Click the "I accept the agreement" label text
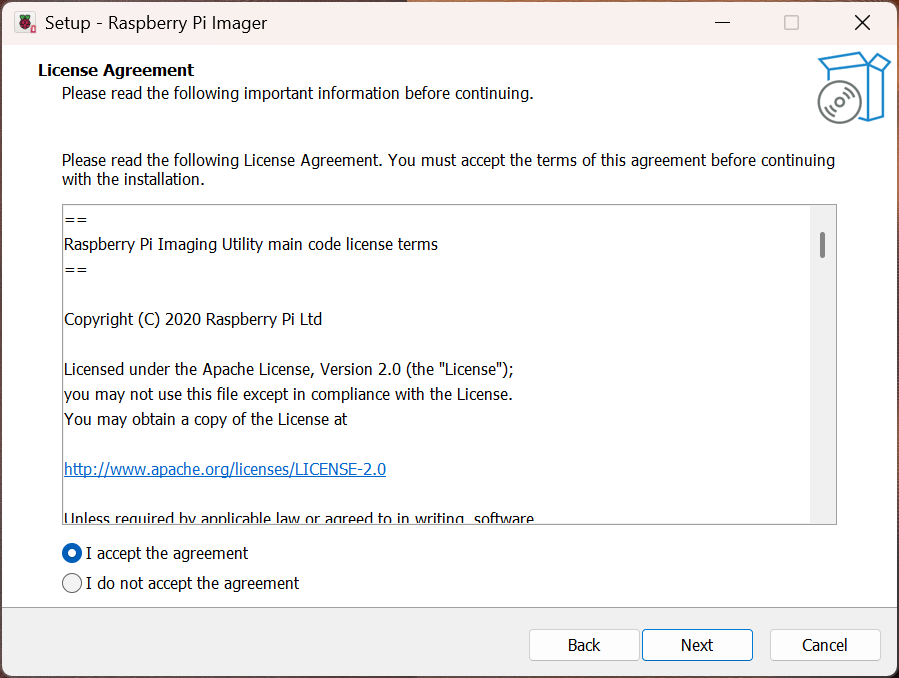 [167, 553]
